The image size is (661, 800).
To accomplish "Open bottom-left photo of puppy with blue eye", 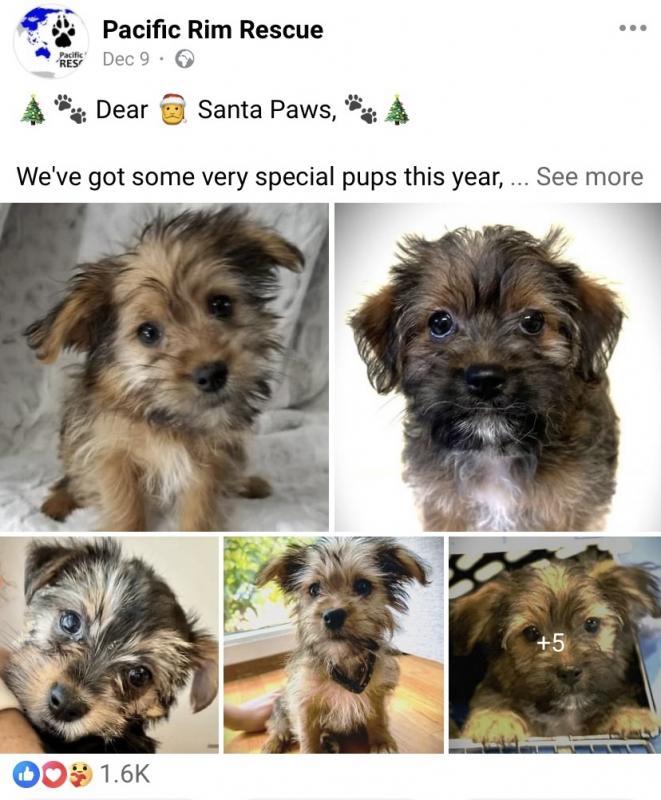I will click(x=109, y=645).
